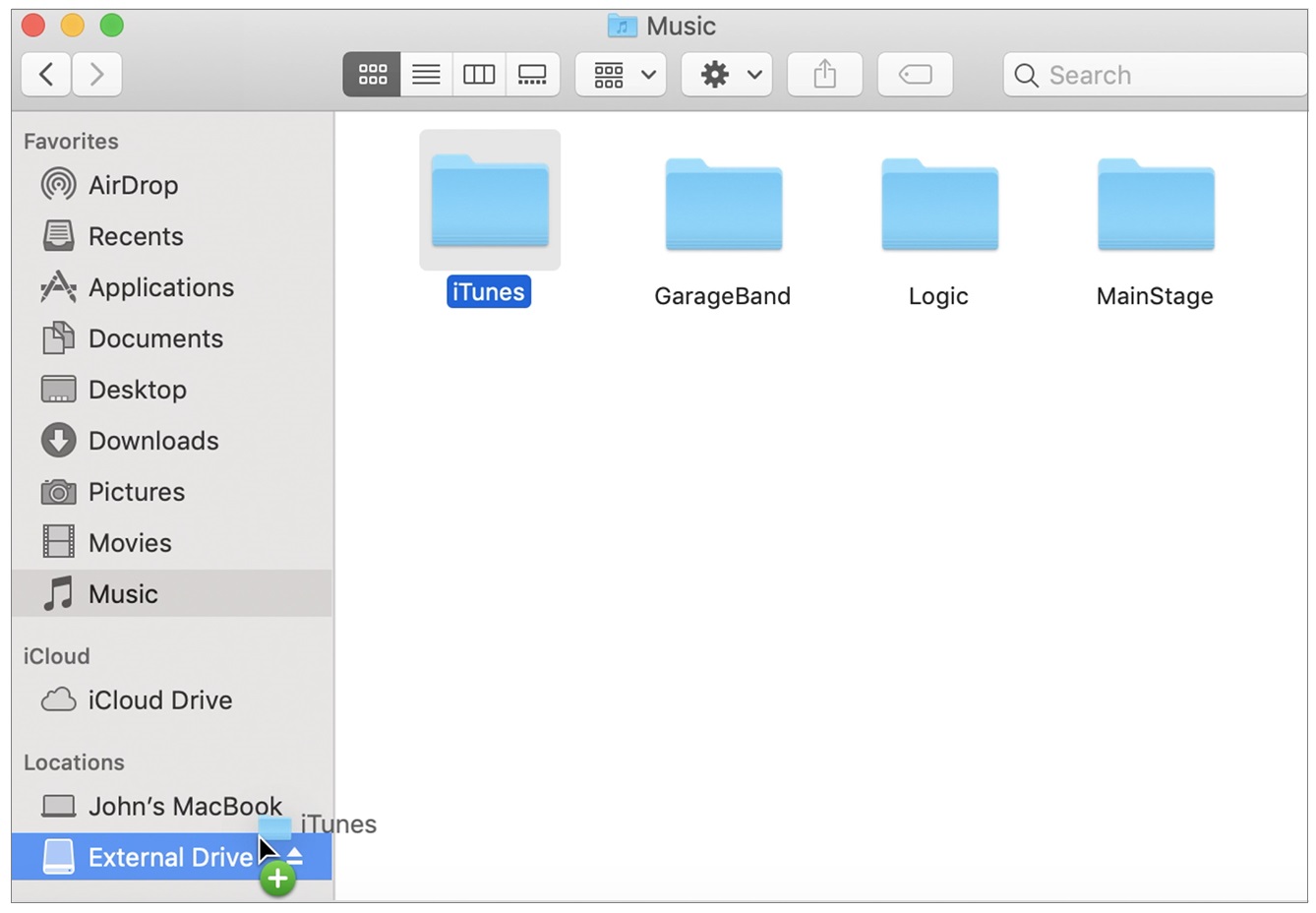
Task: Click the iCloud section header
Action: 57,656
